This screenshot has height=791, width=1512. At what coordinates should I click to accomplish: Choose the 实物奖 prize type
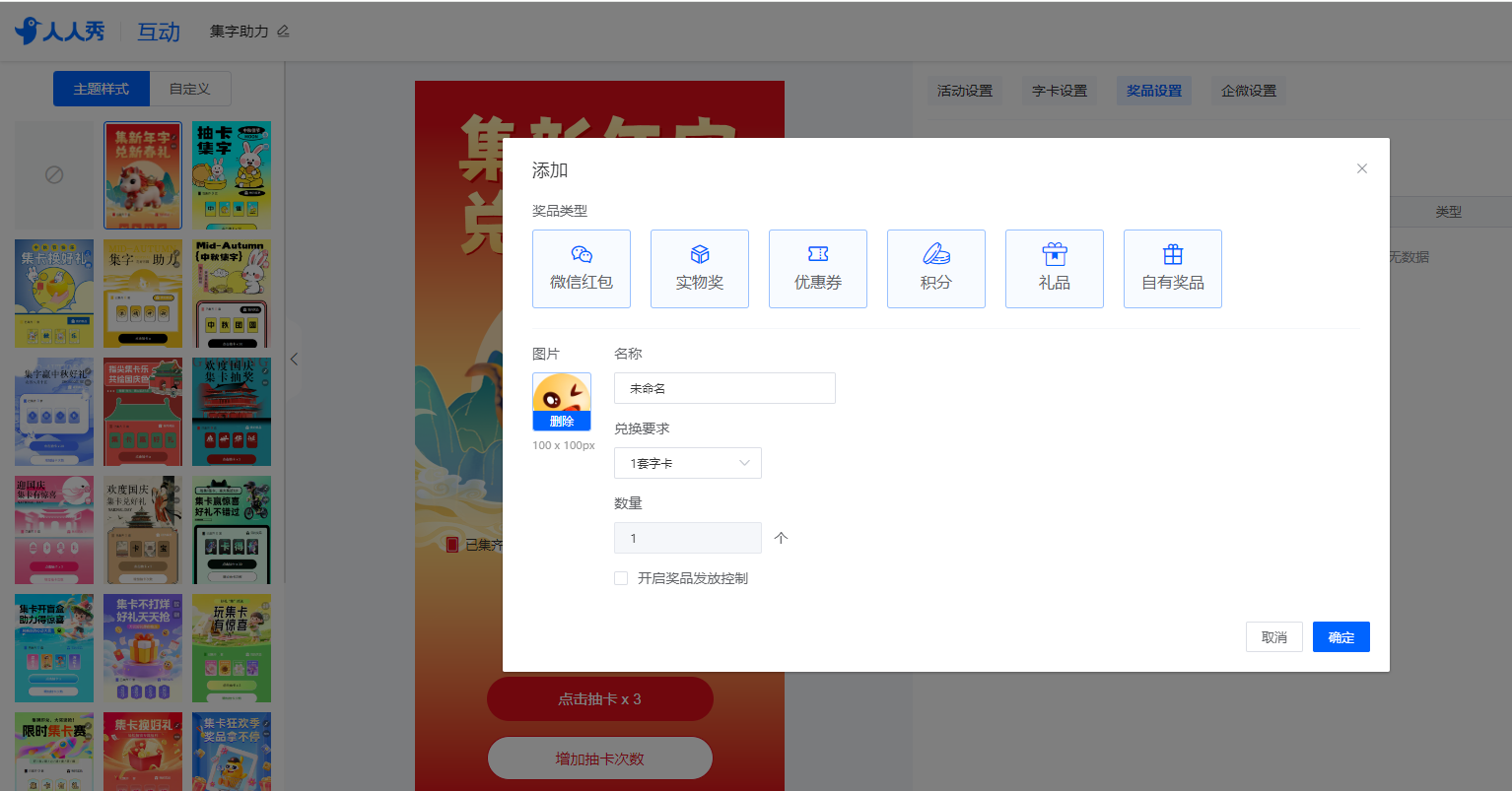point(699,269)
